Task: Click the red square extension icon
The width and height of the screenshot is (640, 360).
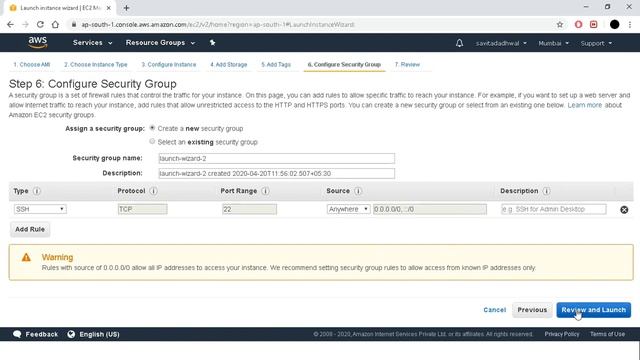Action: [593, 24]
